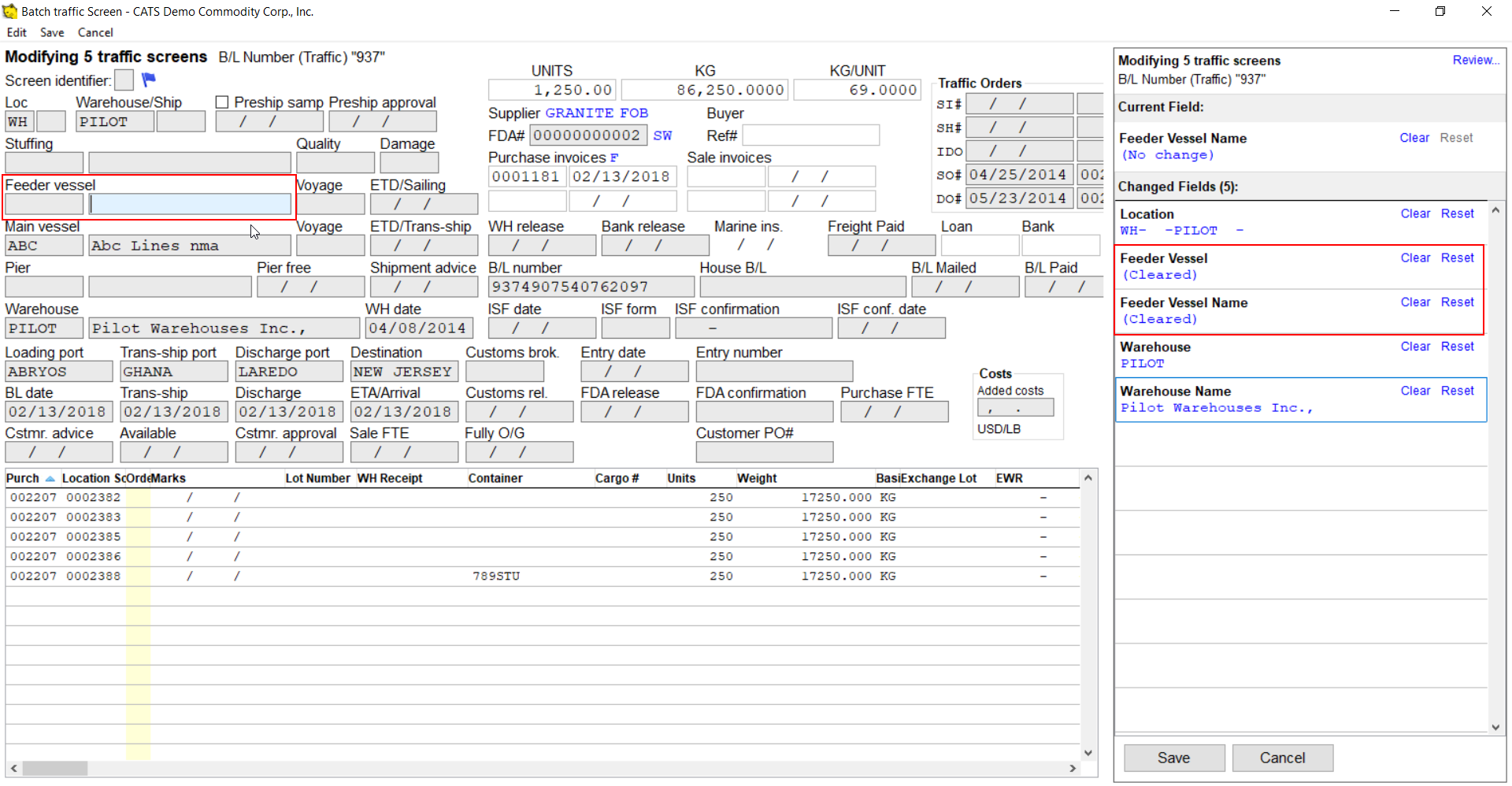
Task: Click the Destination field NEW JERSEY
Action: 404,371
